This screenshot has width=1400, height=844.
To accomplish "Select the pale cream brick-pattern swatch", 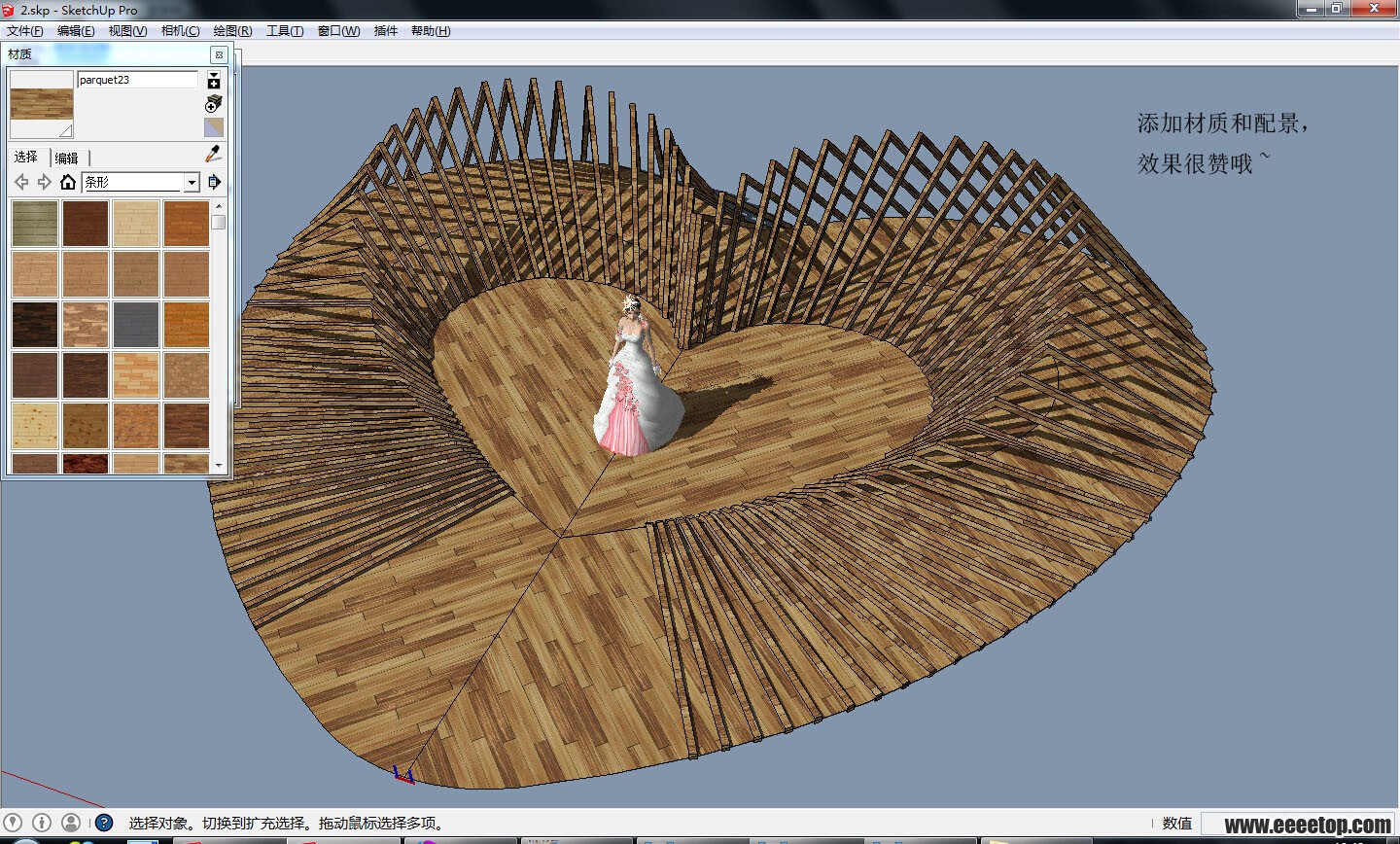I will [136, 223].
